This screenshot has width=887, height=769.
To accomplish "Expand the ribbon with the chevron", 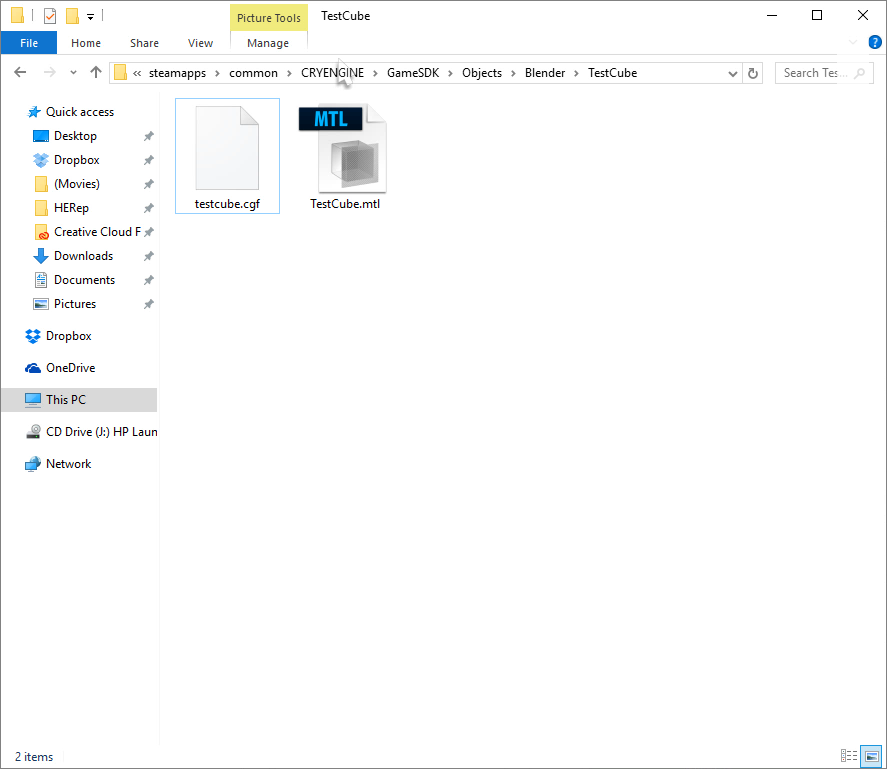I will point(852,42).
